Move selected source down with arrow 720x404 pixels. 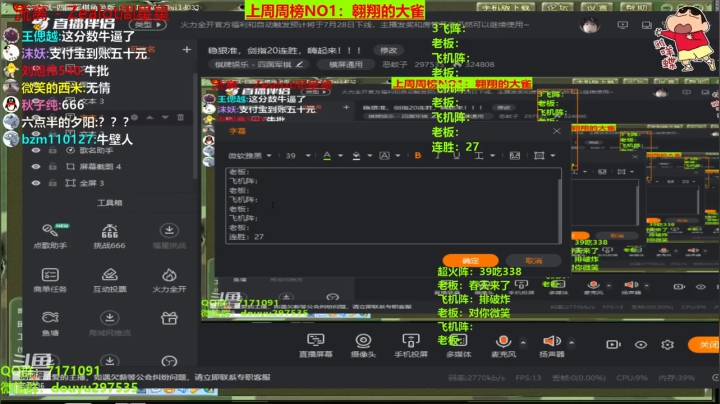(x=165, y=118)
